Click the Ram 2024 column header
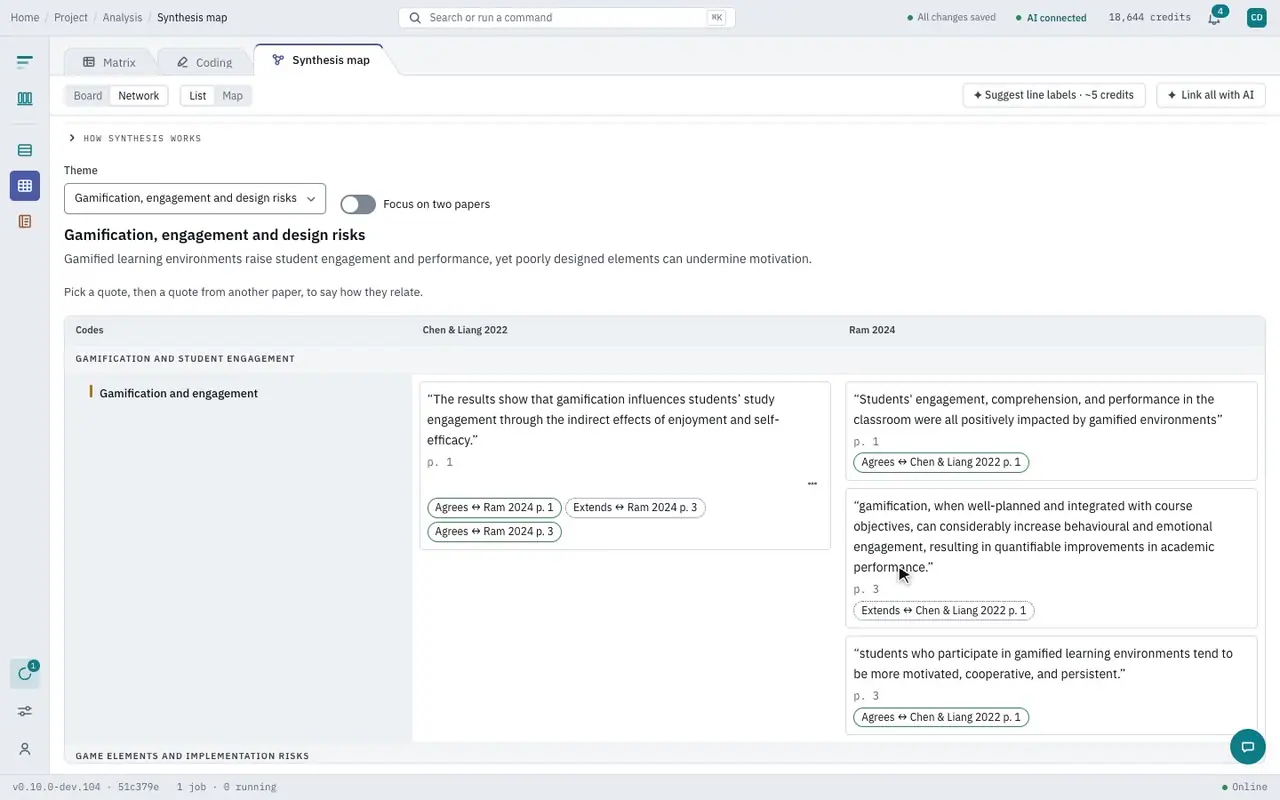 coord(872,330)
